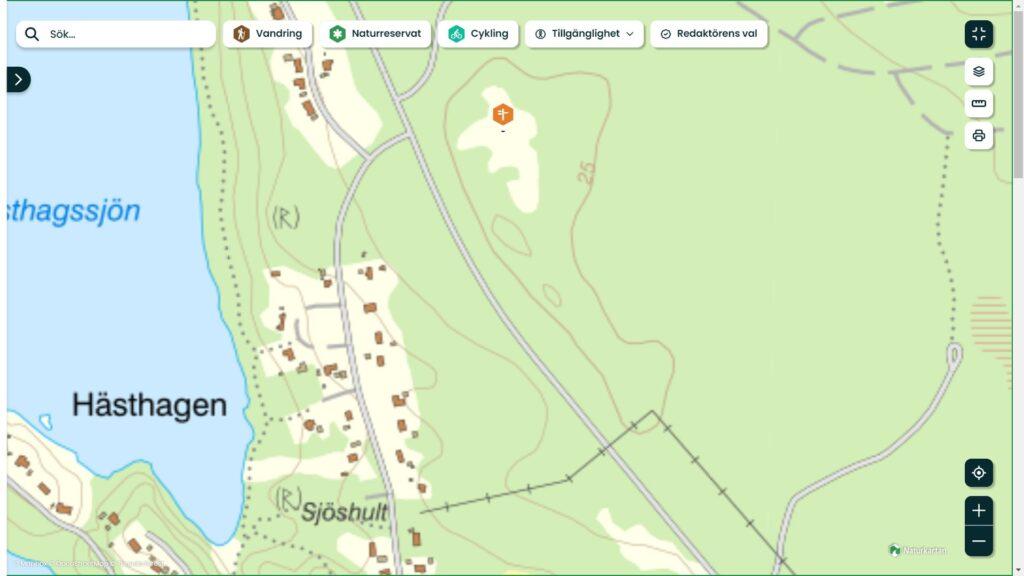Click the orange signpost map marker

coord(502,114)
